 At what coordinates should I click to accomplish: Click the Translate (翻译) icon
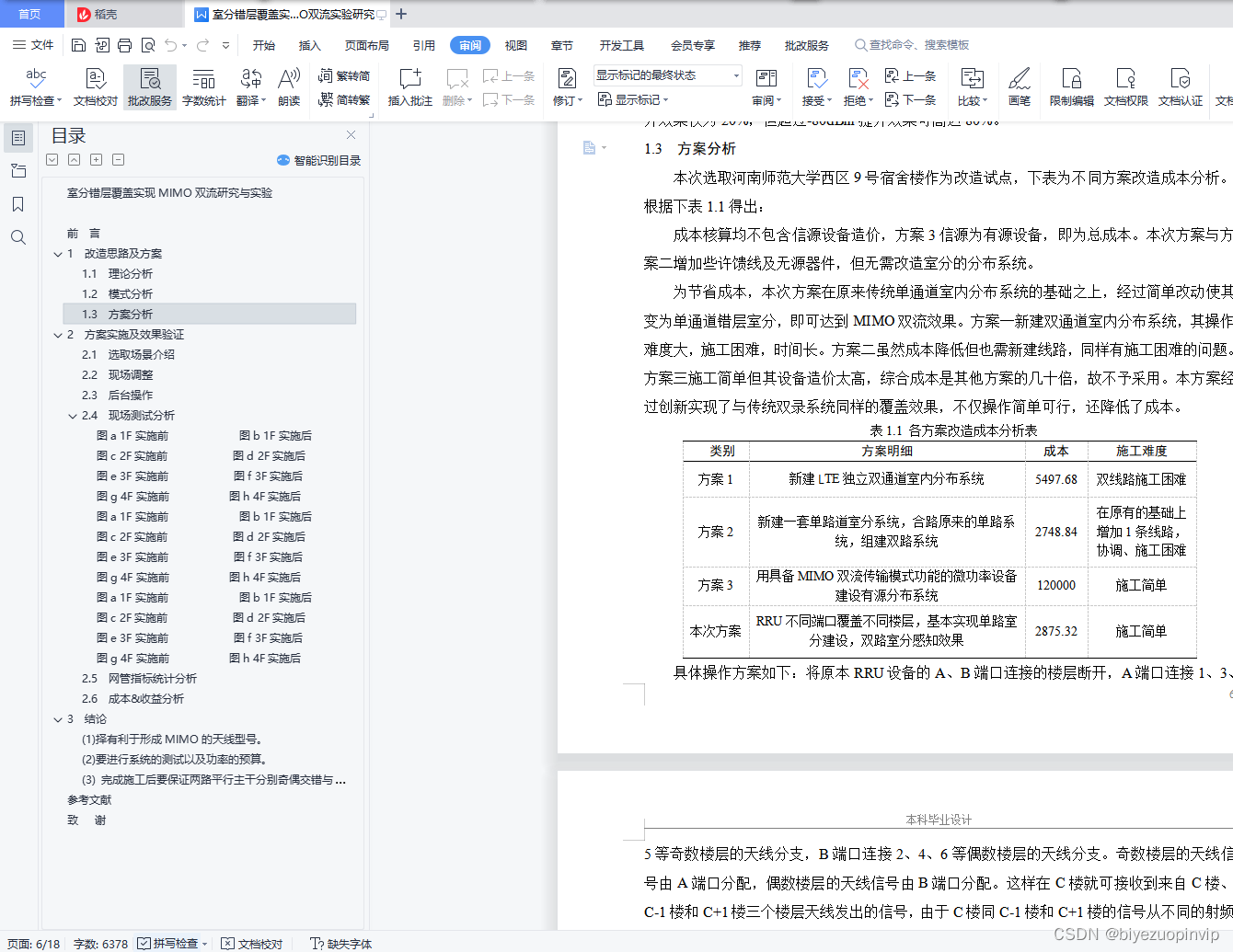tap(251, 87)
